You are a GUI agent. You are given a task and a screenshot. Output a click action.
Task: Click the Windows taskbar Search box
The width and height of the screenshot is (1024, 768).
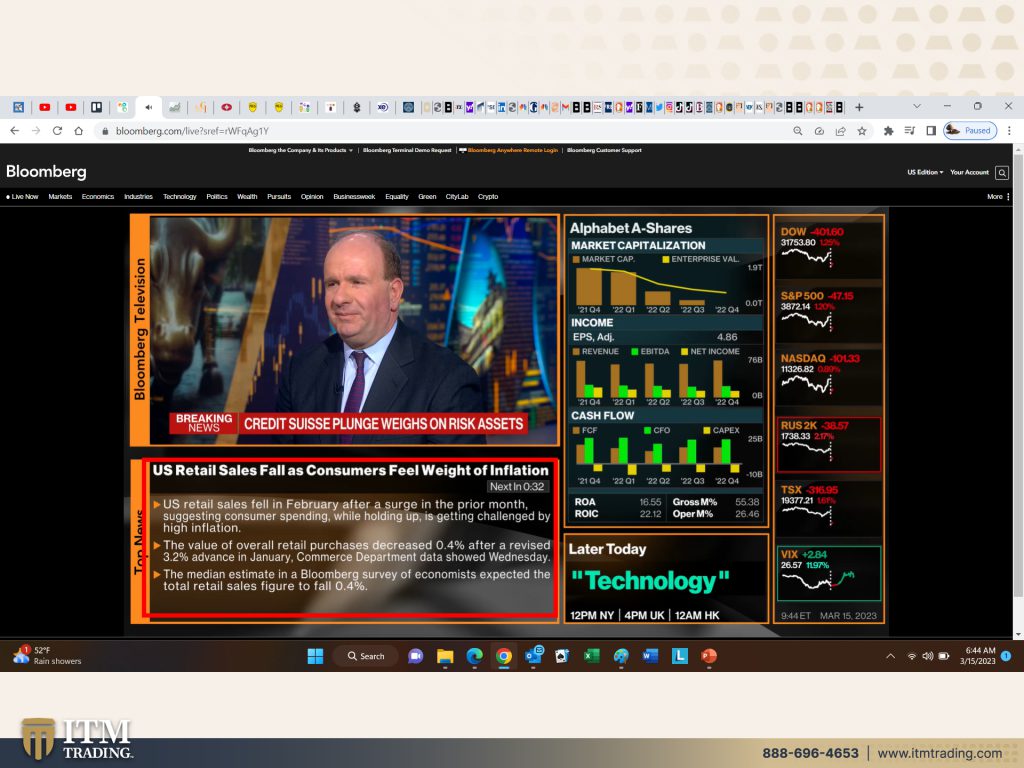point(366,656)
